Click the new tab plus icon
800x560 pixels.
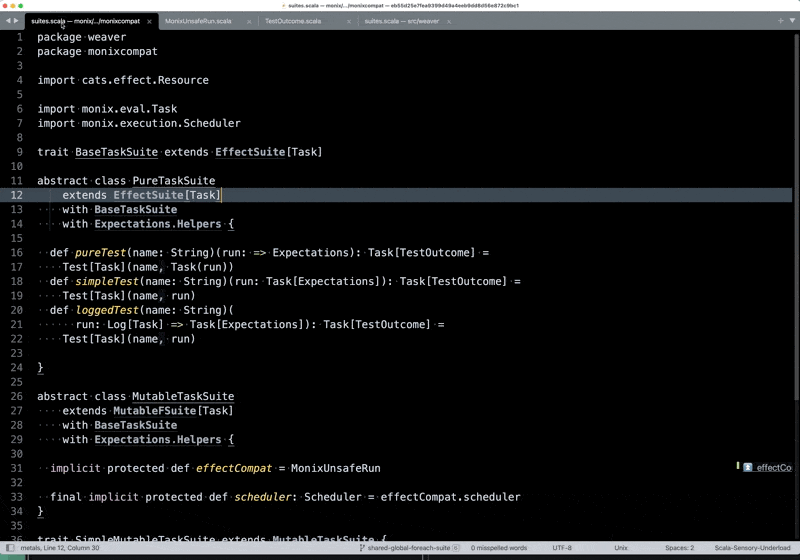pos(780,20)
